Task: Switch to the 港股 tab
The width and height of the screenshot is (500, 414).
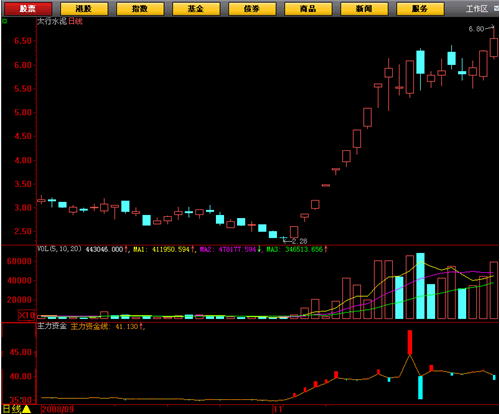Action: pos(84,9)
